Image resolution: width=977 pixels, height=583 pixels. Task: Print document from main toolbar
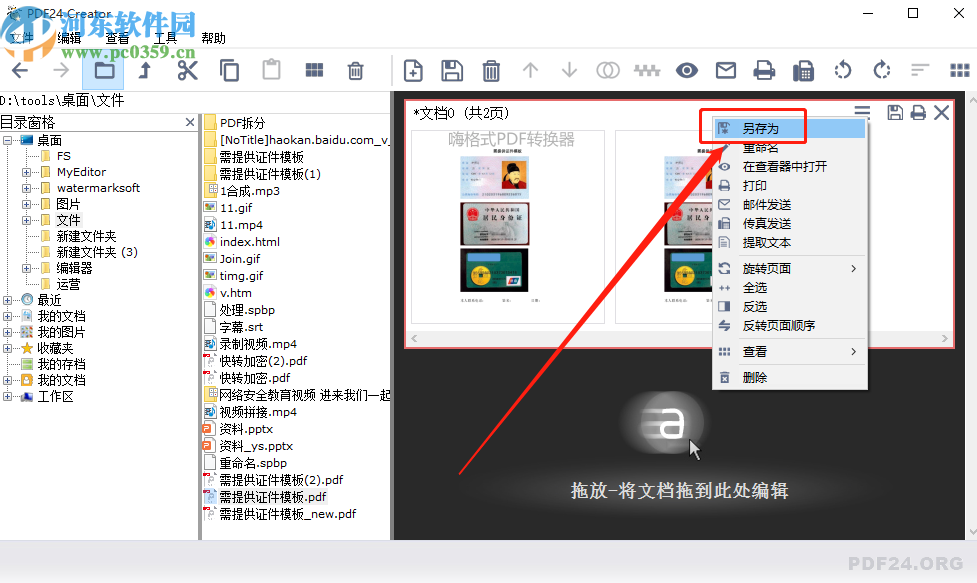click(x=764, y=70)
